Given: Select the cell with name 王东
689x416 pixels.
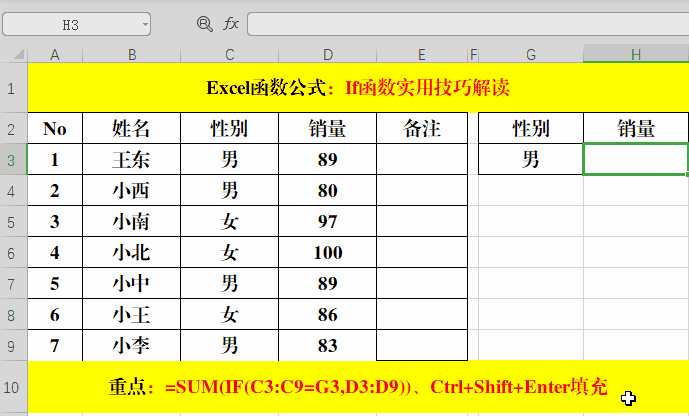Looking at the screenshot, I should pos(131,159).
